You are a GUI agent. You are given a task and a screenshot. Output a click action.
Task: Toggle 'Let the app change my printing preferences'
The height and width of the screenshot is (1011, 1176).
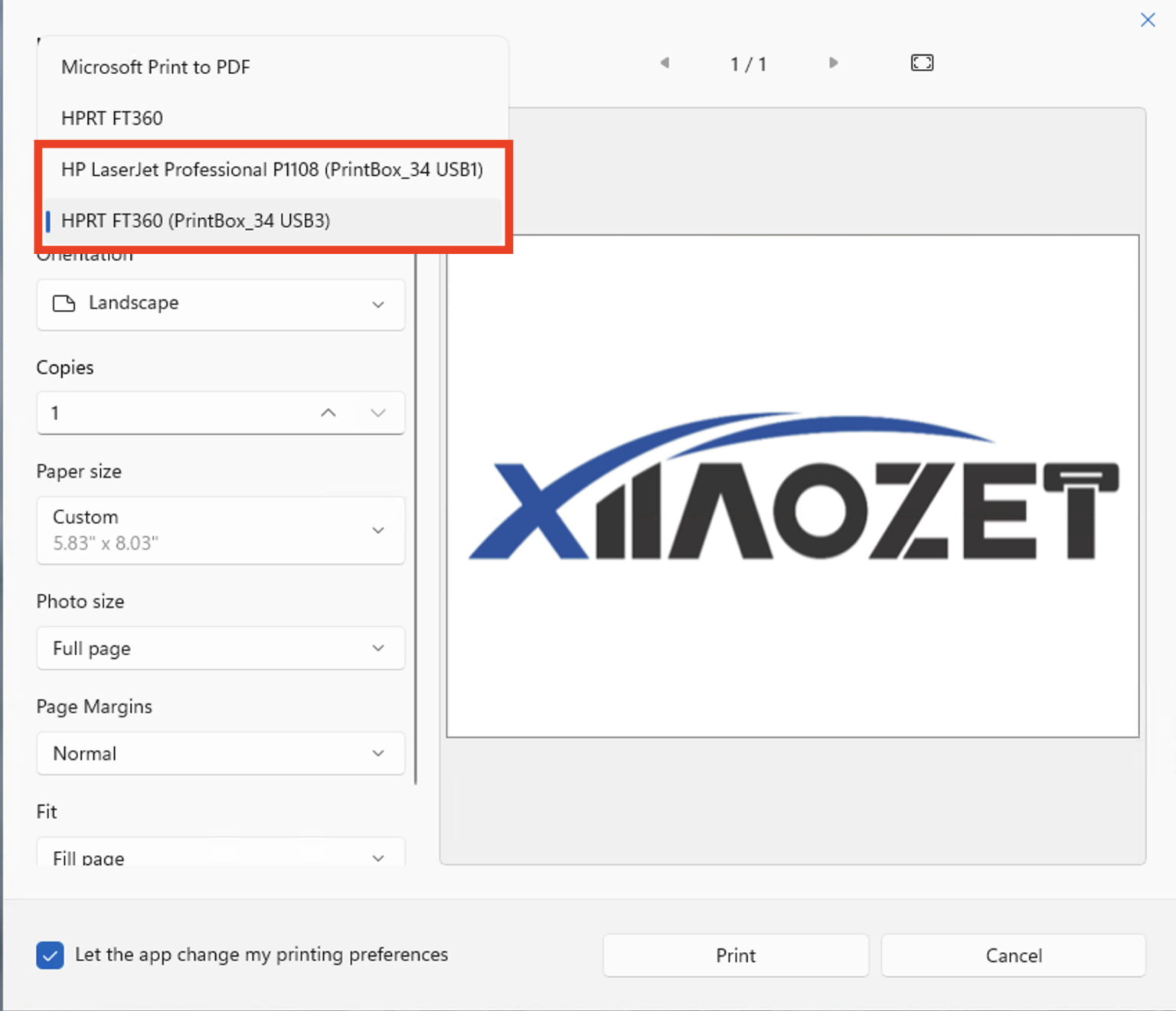click(x=51, y=955)
